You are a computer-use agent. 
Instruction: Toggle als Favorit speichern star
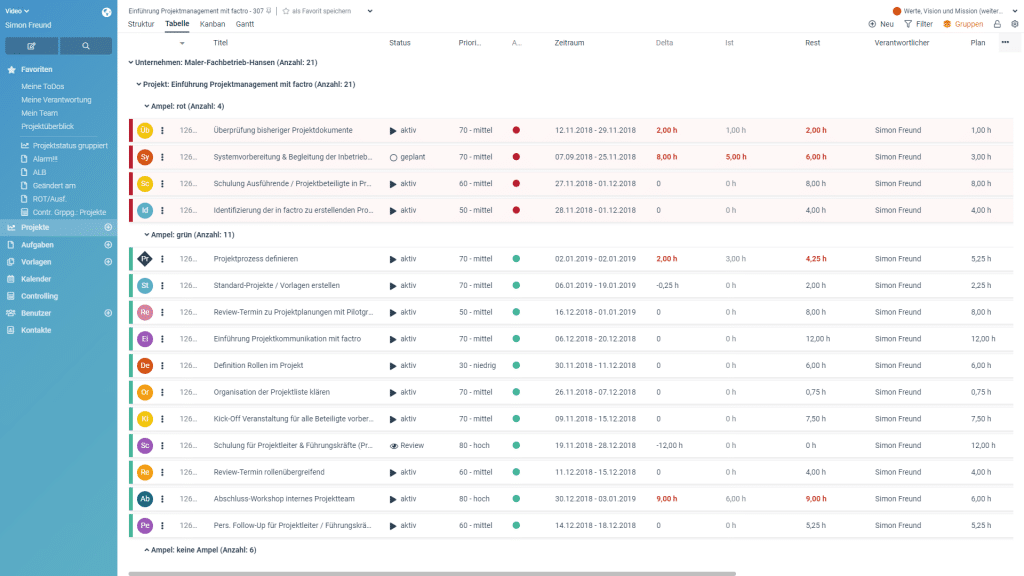286,11
